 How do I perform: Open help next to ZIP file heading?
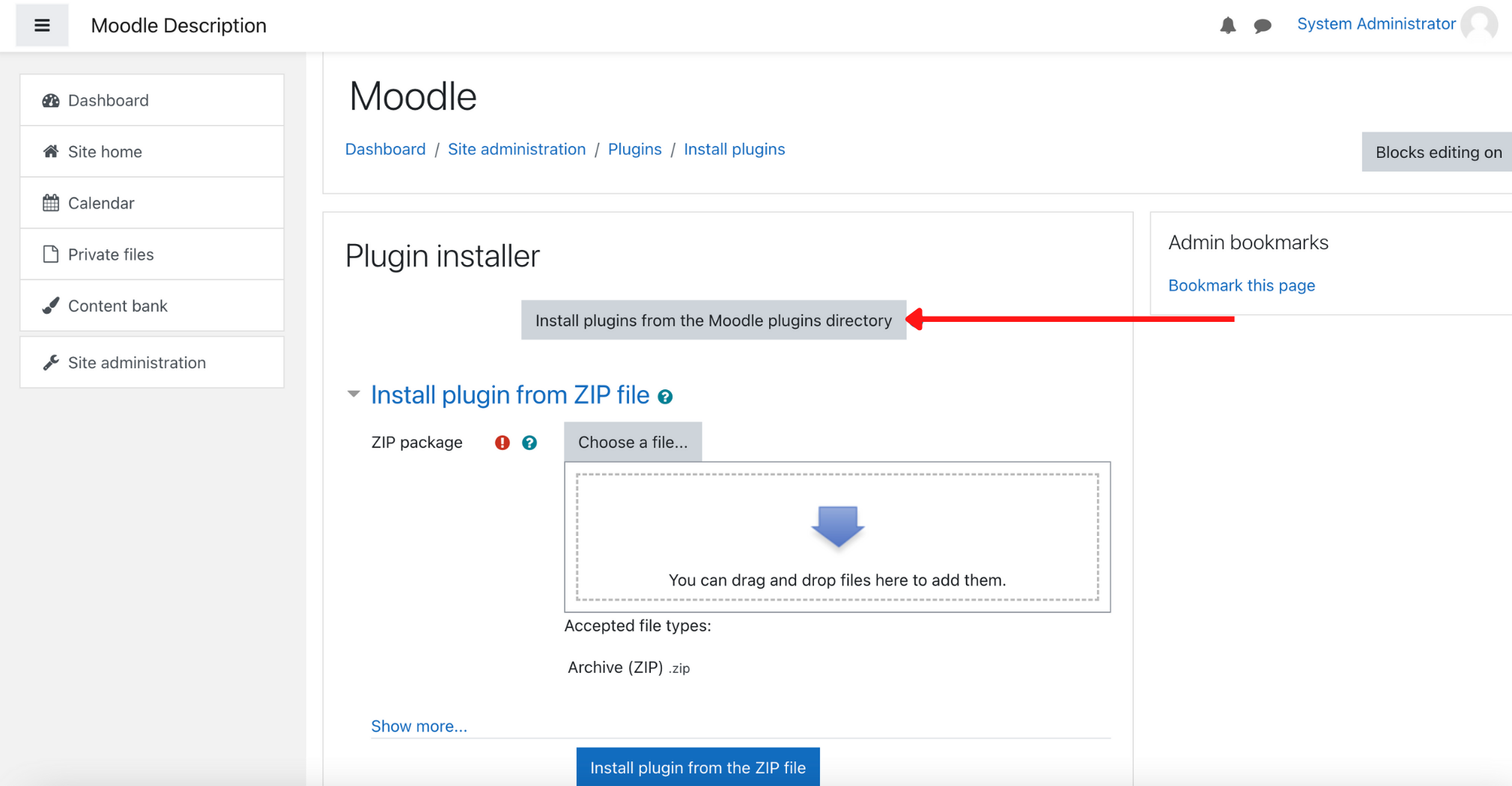[665, 397]
